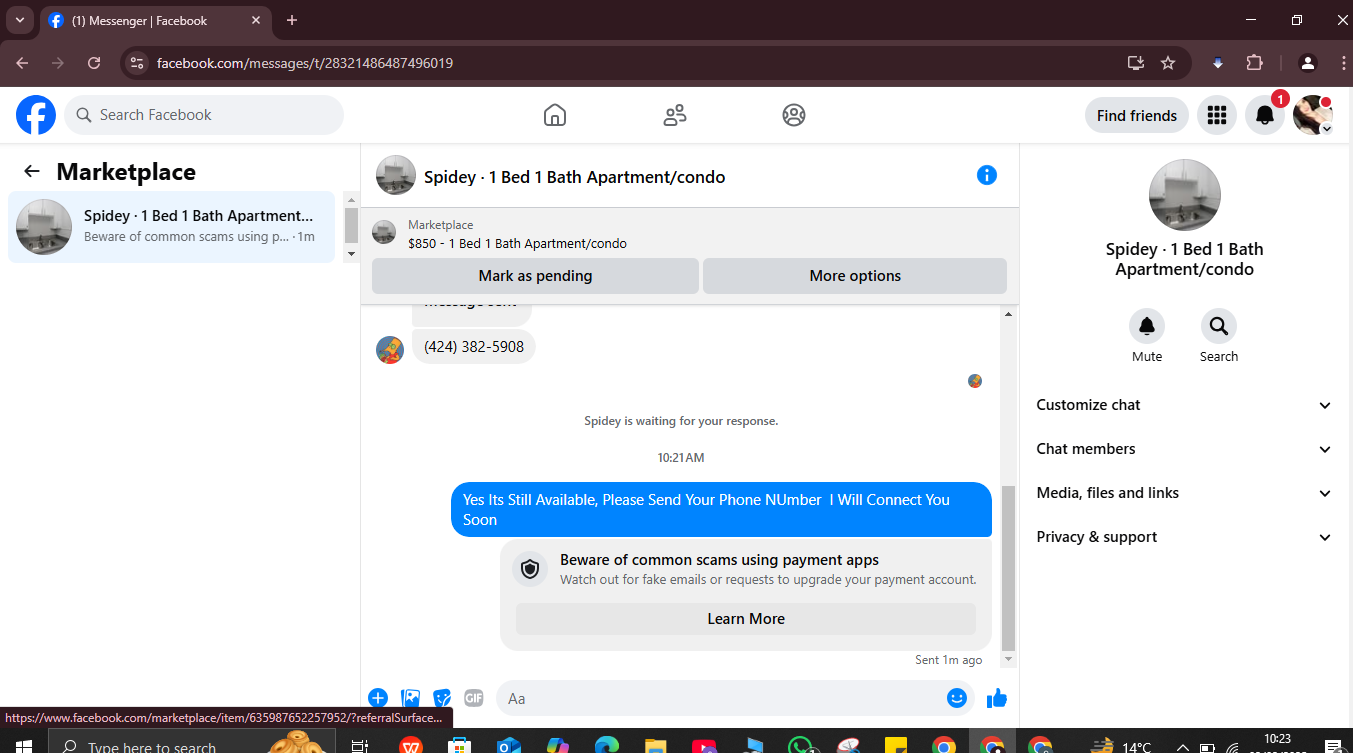
Task: Open Outlook from the taskbar
Action: point(510,746)
